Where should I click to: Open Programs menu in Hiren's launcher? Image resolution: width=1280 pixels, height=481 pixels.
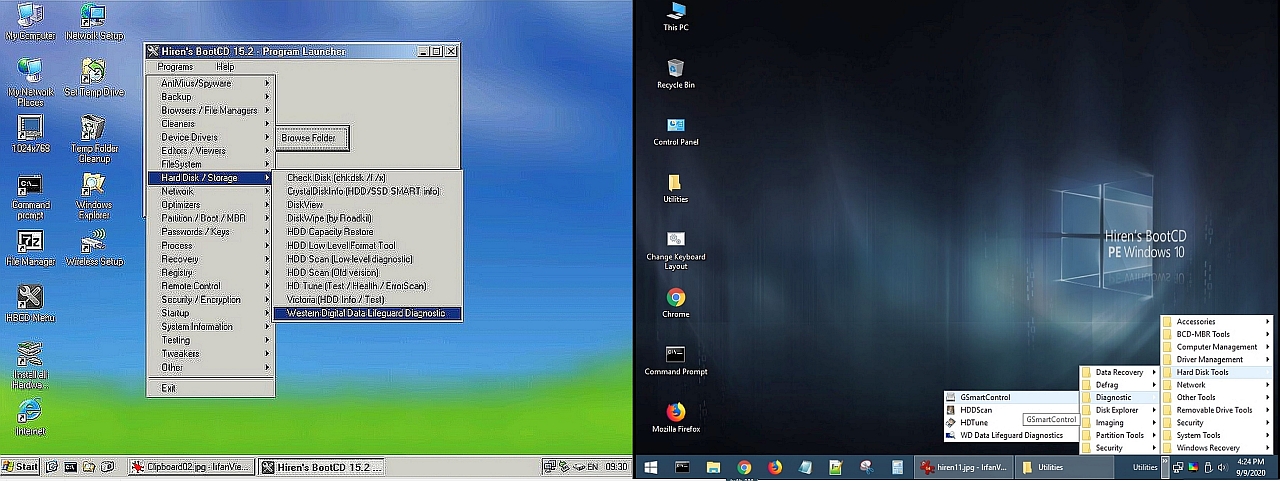(x=175, y=67)
